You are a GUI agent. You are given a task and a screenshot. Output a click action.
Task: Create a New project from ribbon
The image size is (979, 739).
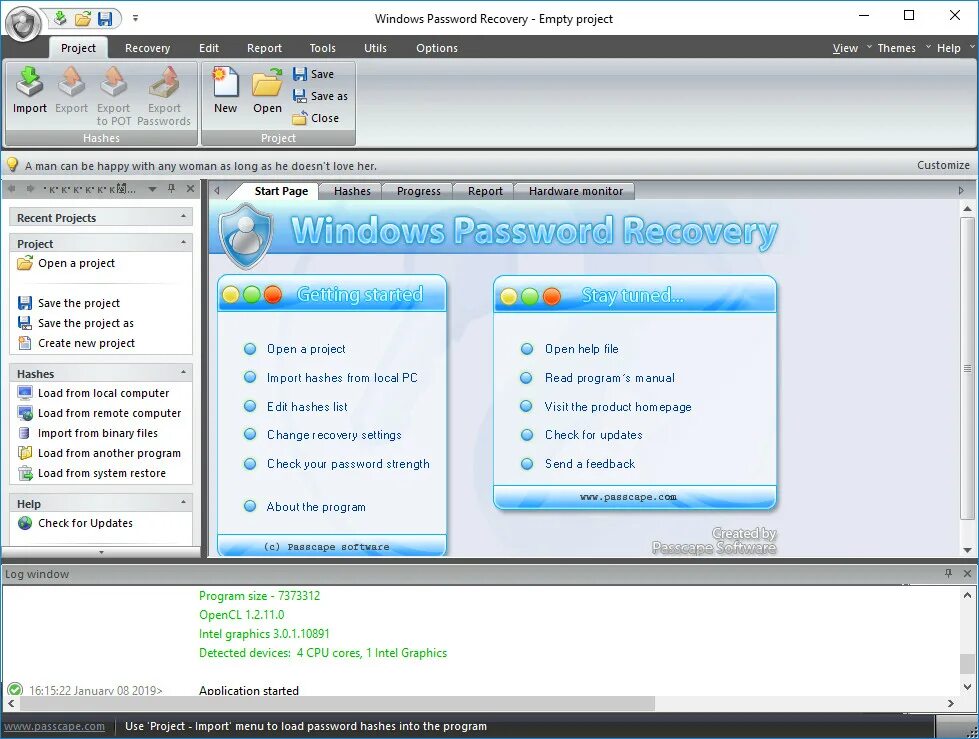click(225, 91)
